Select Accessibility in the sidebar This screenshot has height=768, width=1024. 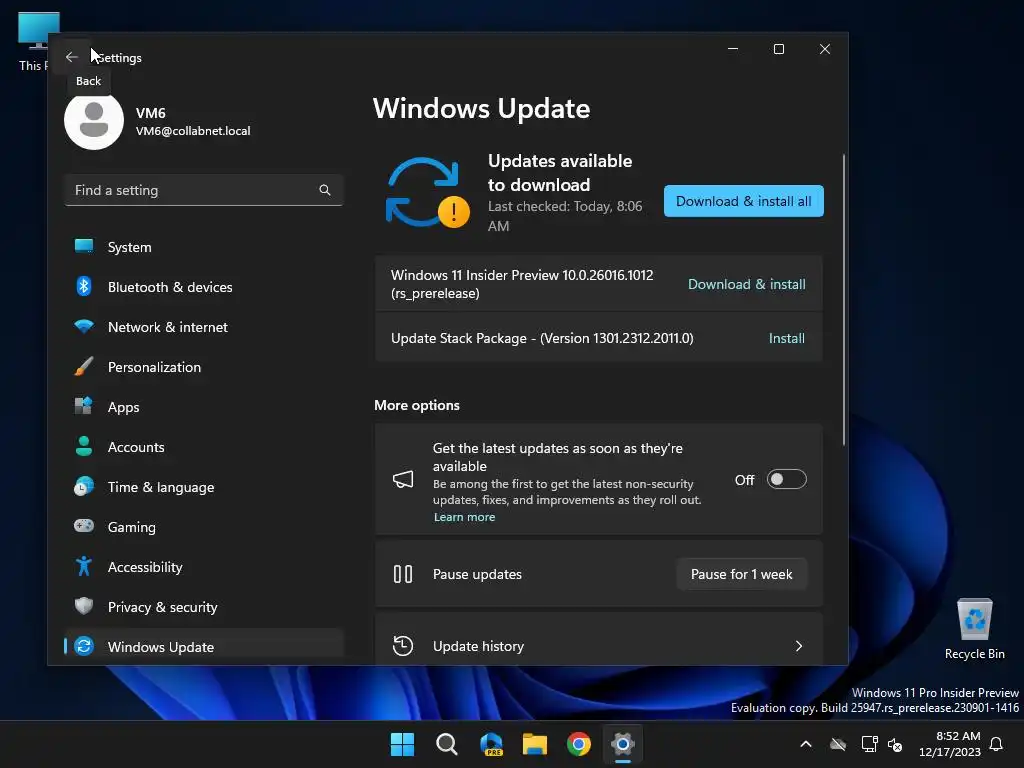click(x=204, y=567)
